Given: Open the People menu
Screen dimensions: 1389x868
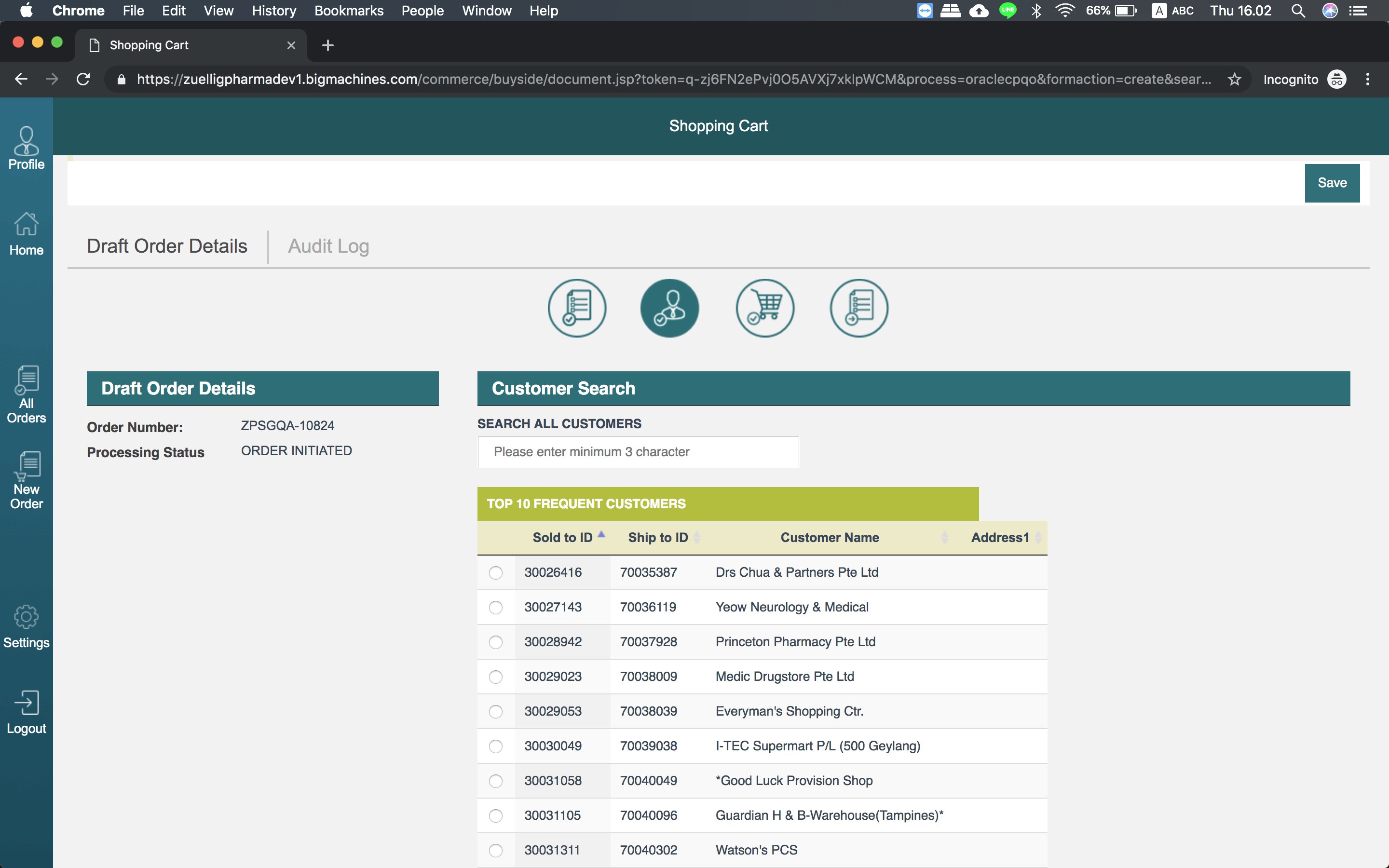Looking at the screenshot, I should 422,11.
